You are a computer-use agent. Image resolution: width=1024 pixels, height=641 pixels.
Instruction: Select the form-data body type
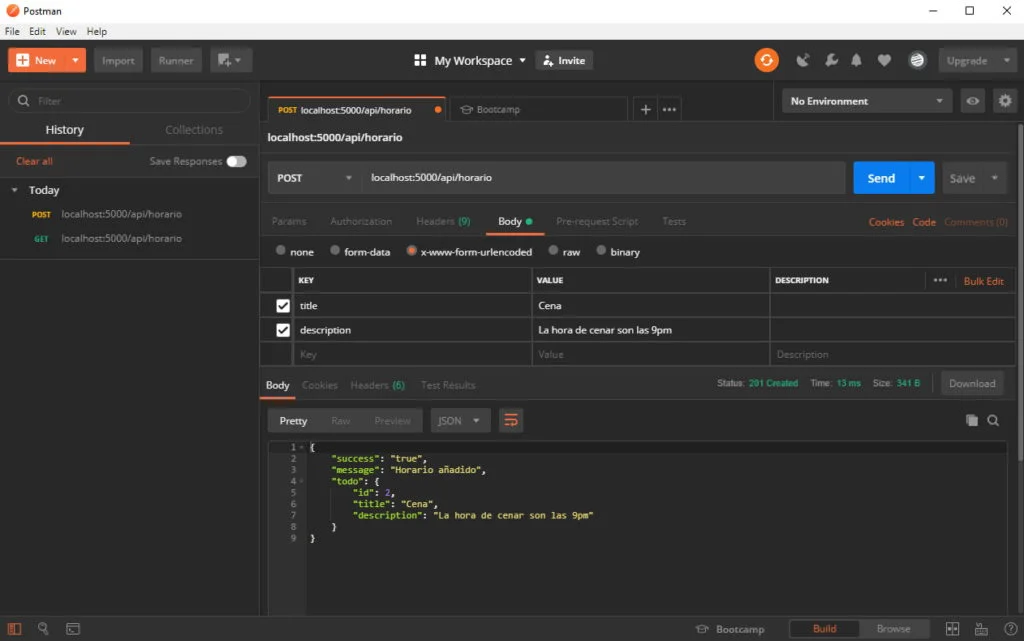[x=335, y=250]
